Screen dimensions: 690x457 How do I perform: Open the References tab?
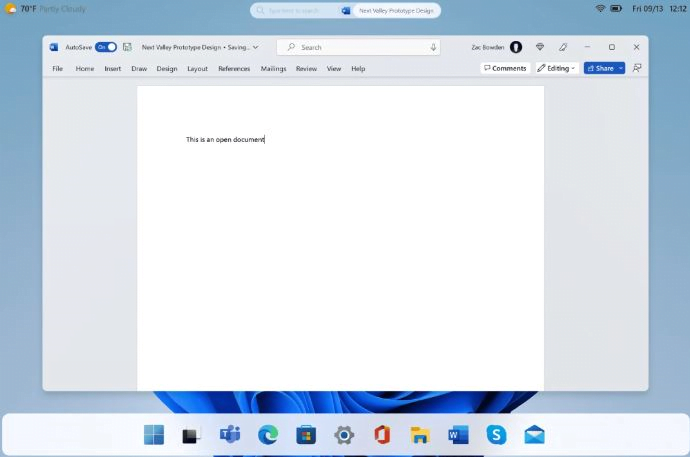[x=234, y=69]
